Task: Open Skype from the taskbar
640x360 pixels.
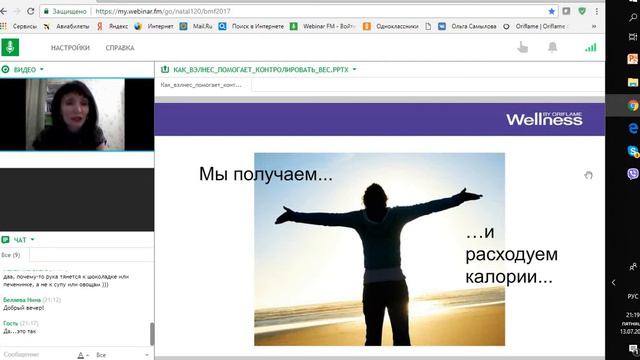Action: [633, 151]
